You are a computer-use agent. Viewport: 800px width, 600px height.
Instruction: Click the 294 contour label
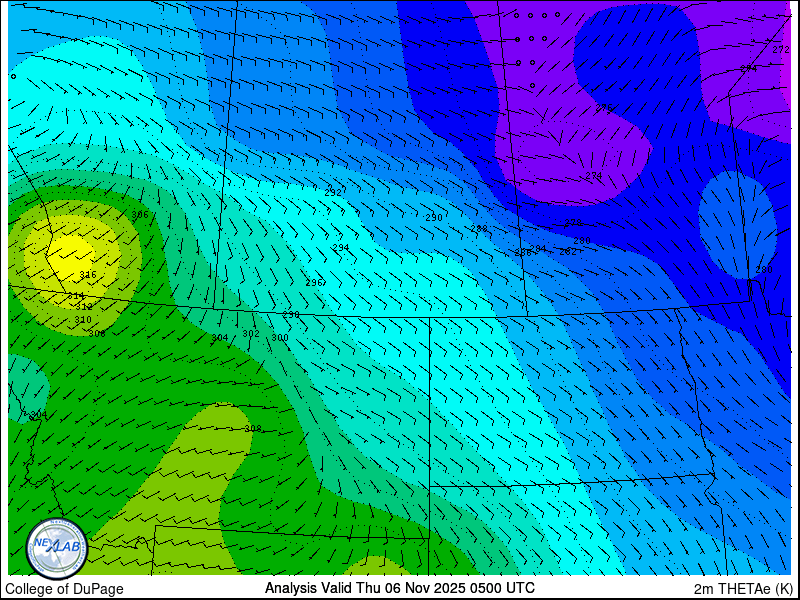point(341,247)
